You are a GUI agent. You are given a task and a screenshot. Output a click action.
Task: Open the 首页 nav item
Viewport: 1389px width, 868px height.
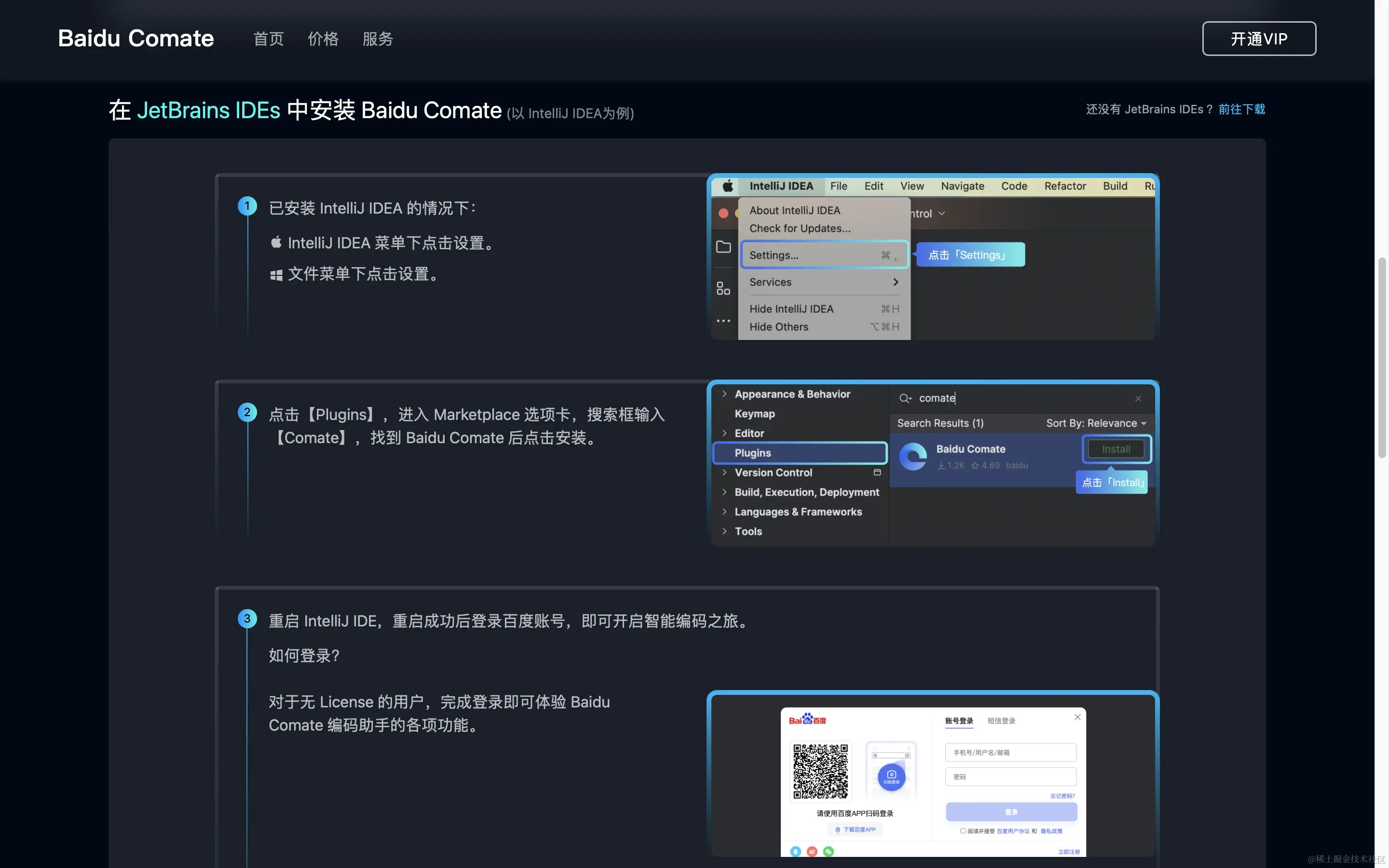(x=269, y=39)
